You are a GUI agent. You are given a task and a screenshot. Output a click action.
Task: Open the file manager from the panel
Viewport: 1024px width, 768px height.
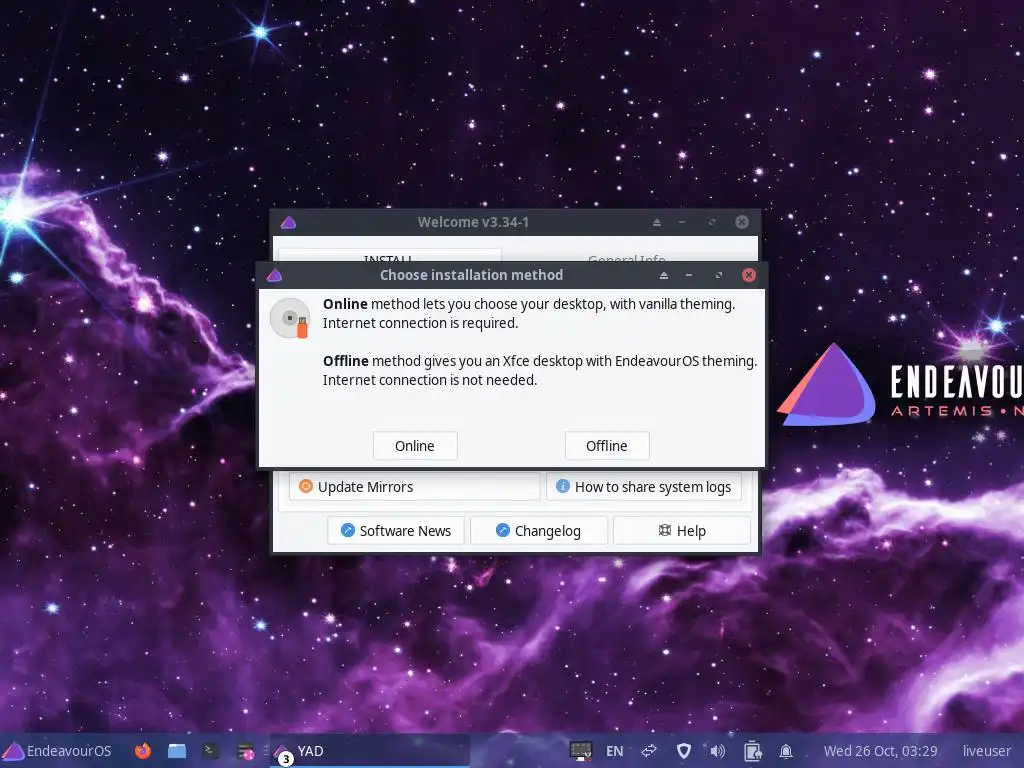click(x=177, y=751)
